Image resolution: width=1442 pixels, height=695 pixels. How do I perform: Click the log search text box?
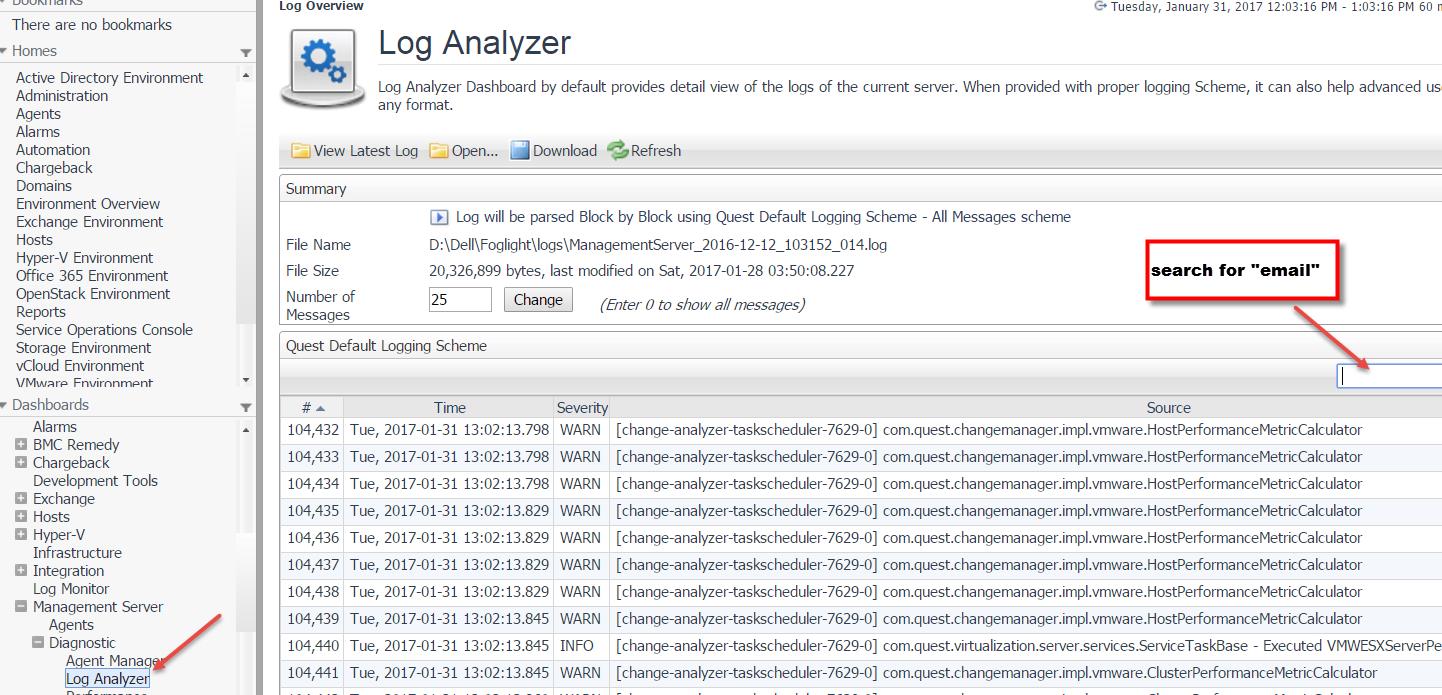point(1389,376)
